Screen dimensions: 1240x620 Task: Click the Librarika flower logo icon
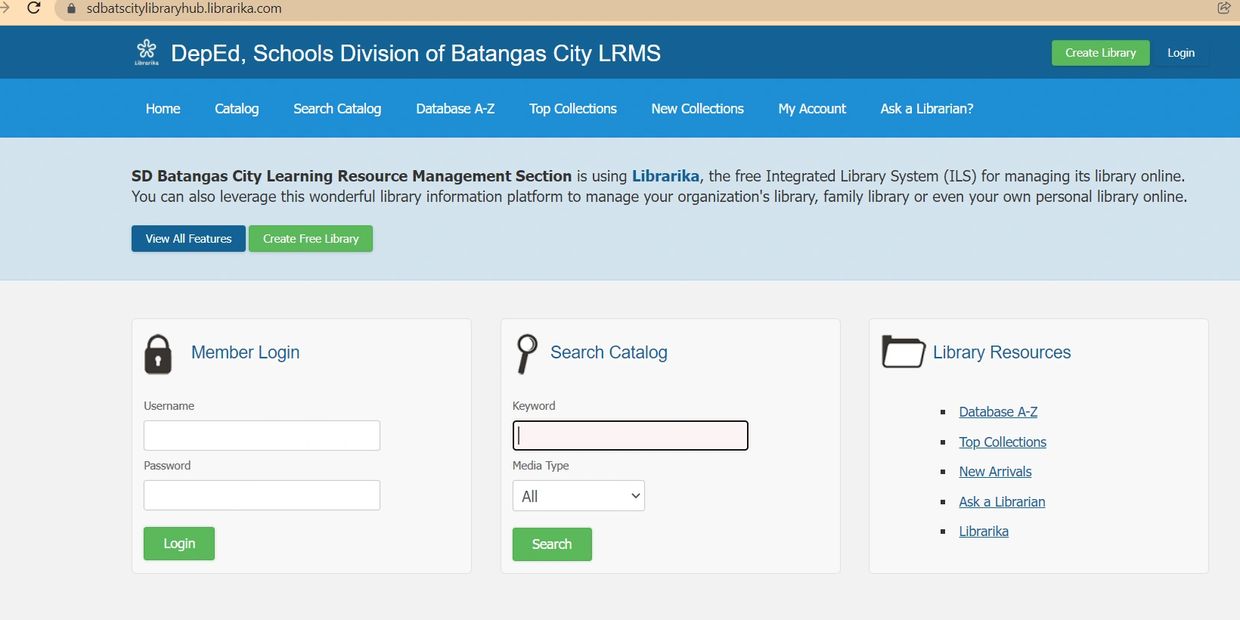pos(147,52)
